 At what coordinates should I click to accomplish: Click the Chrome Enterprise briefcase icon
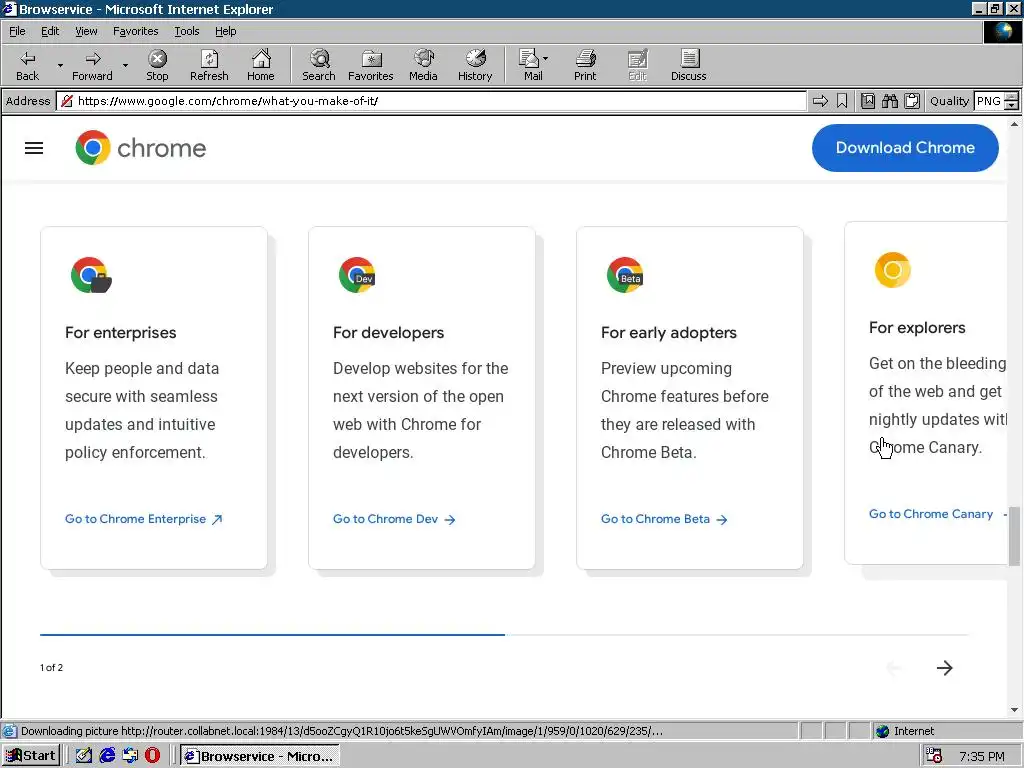pyautogui.click(x=91, y=275)
